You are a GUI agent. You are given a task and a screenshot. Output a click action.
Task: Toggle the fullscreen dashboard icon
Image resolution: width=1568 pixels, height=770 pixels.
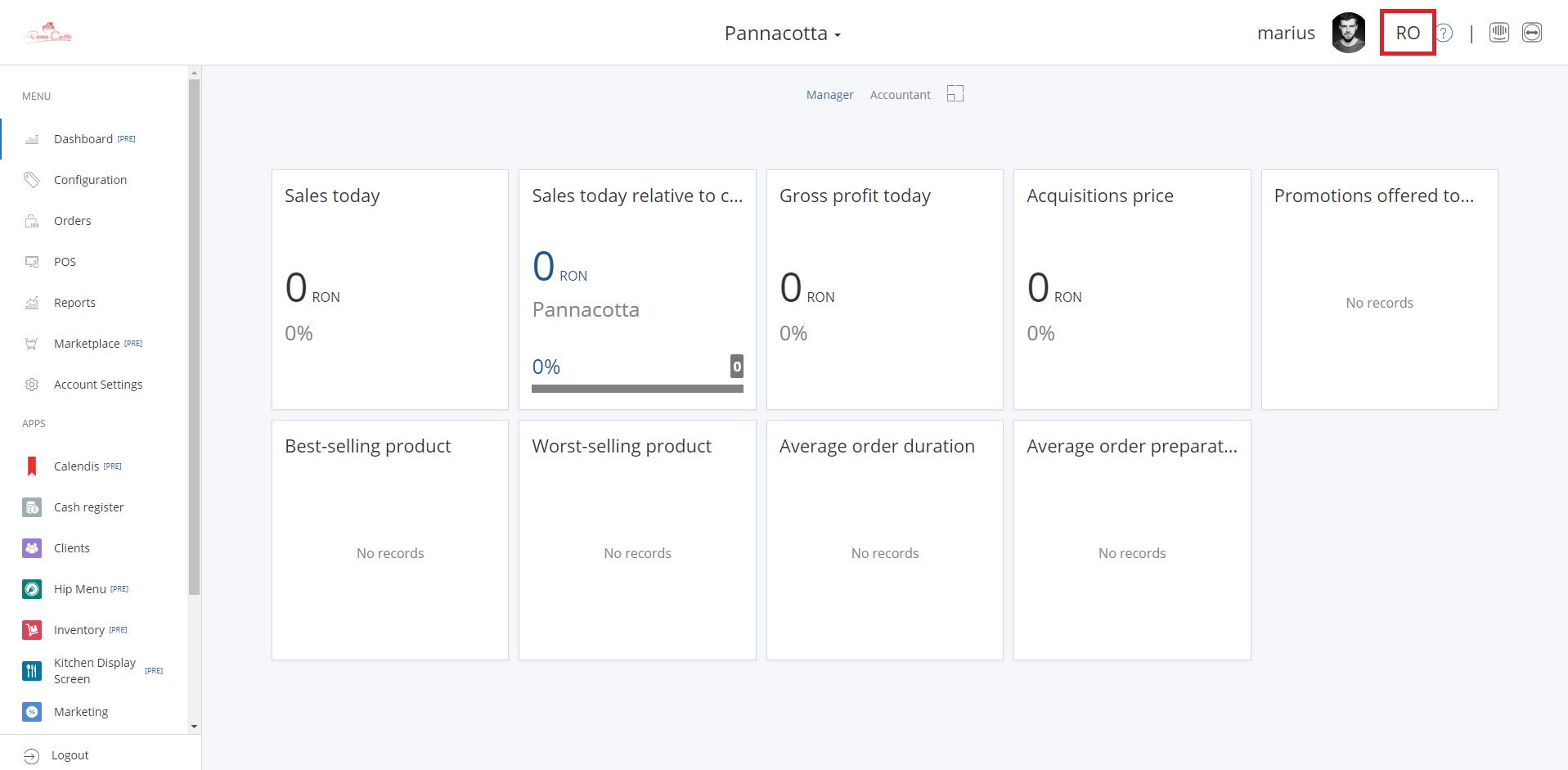(x=955, y=94)
